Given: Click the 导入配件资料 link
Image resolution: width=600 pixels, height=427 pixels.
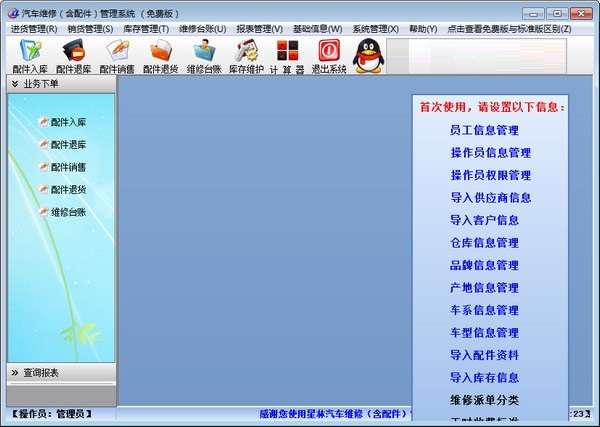Looking at the screenshot, I should coord(484,355).
